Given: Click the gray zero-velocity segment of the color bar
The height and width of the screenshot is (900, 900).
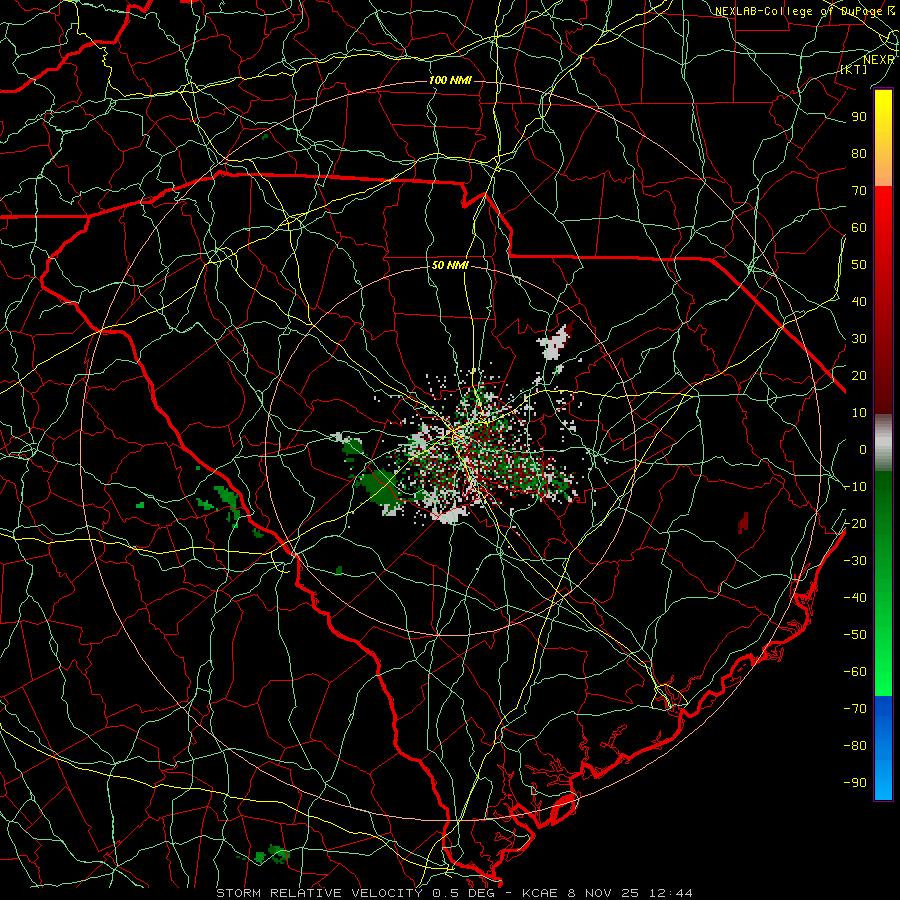Looking at the screenshot, I should tap(883, 443).
